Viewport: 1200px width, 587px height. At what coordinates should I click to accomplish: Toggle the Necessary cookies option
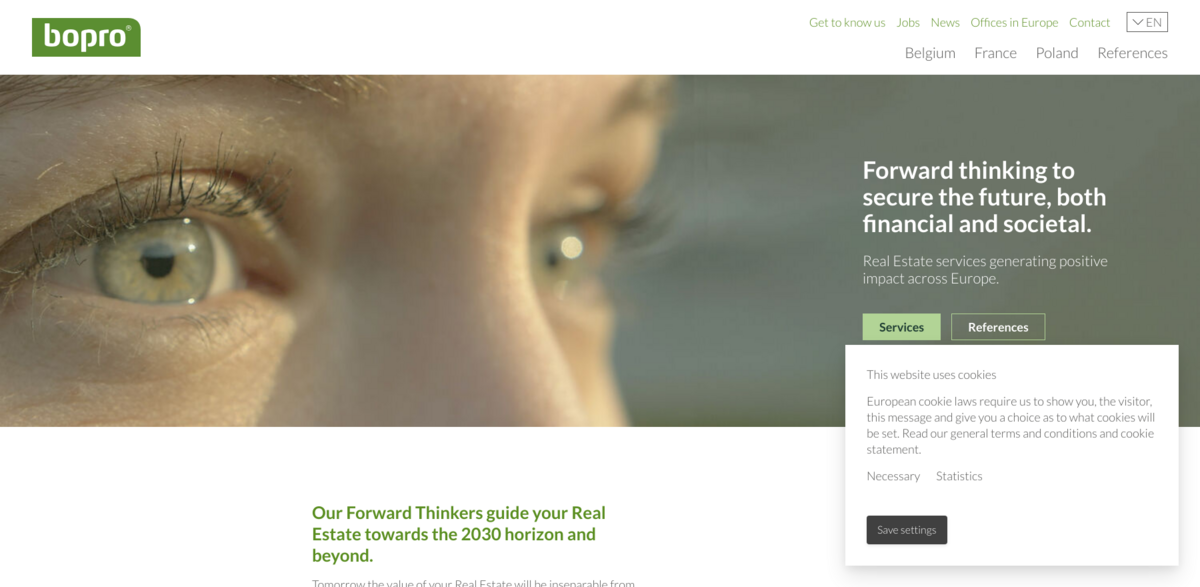pyautogui.click(x=893, y=476)
